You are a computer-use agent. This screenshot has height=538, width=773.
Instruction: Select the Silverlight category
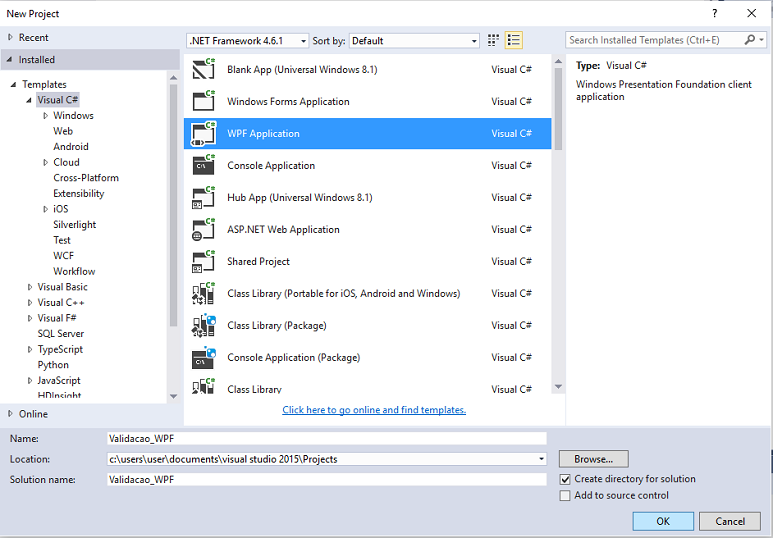pyautogui.click(x=74, y=225)
